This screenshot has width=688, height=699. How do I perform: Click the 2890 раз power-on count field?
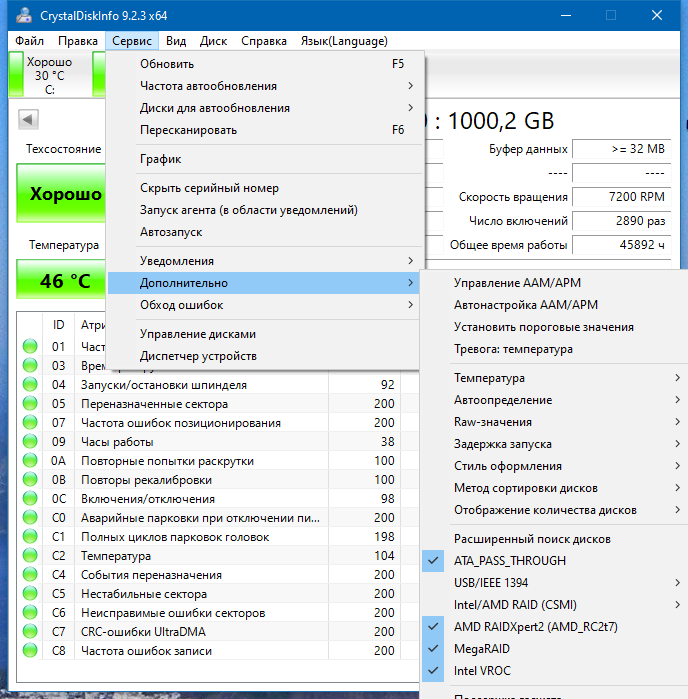622,221
